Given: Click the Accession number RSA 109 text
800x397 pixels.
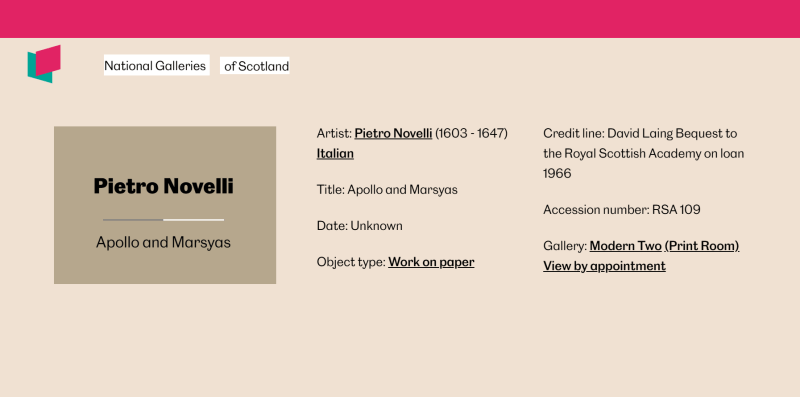Looking at the screenshot, I should click(x=621, y=210).
